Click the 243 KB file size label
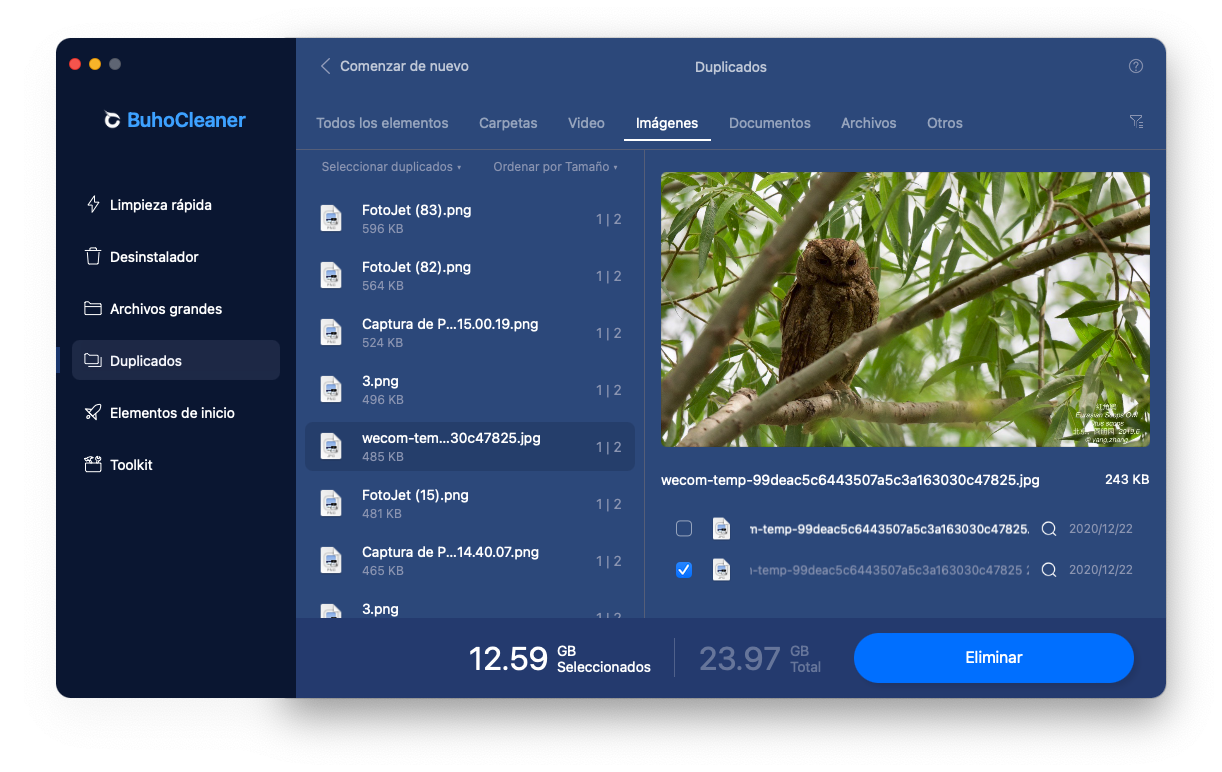 click(x=1127, y=480)
